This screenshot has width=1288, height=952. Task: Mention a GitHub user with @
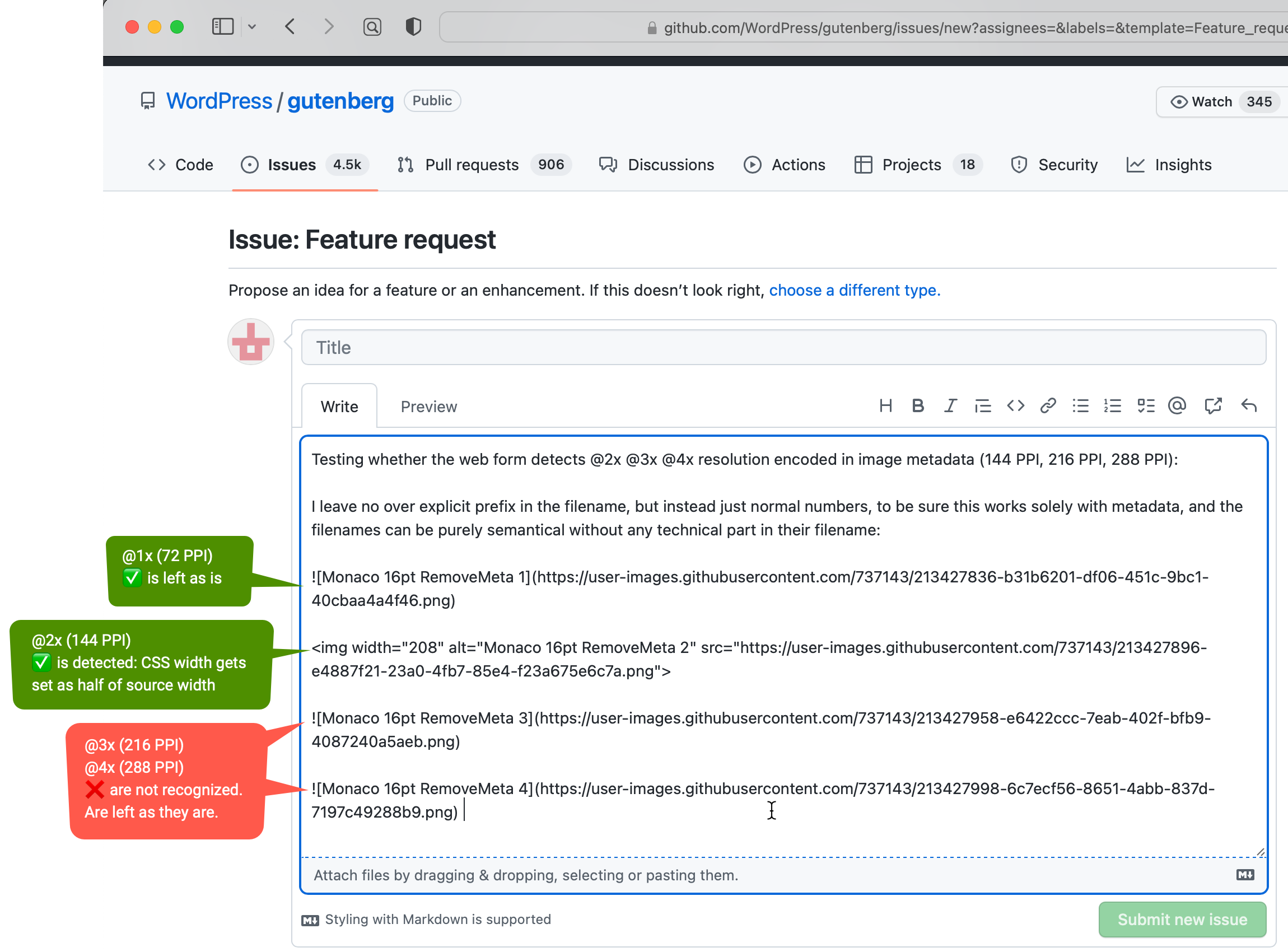click(x=1177, y=405)
